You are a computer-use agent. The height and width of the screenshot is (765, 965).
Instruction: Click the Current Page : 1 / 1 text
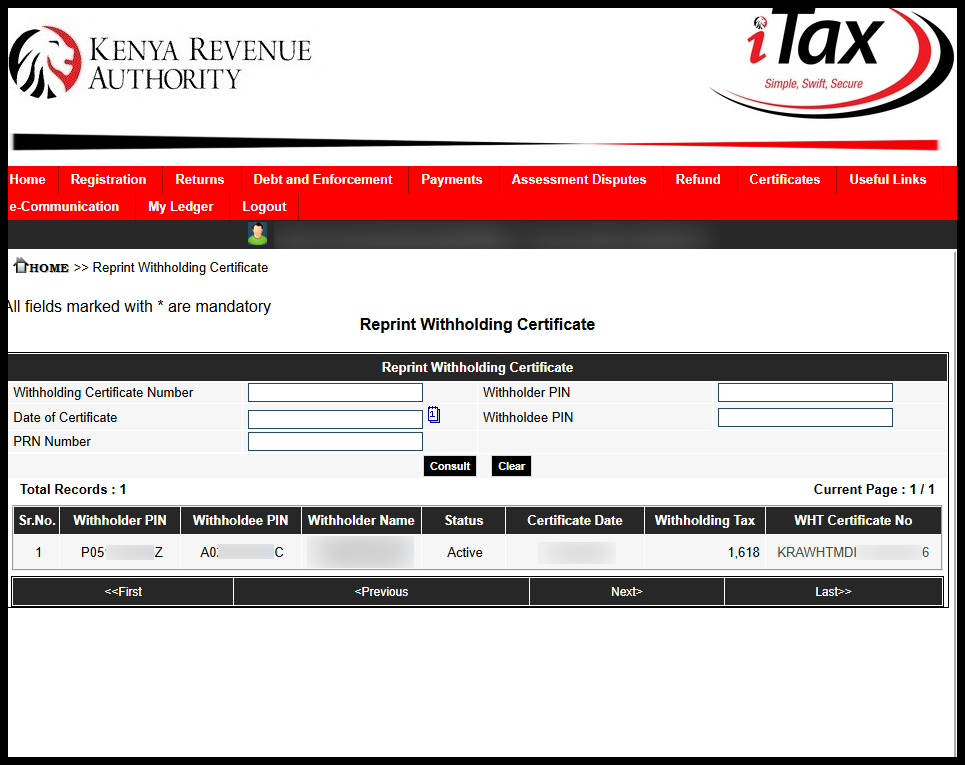point(874,489)
